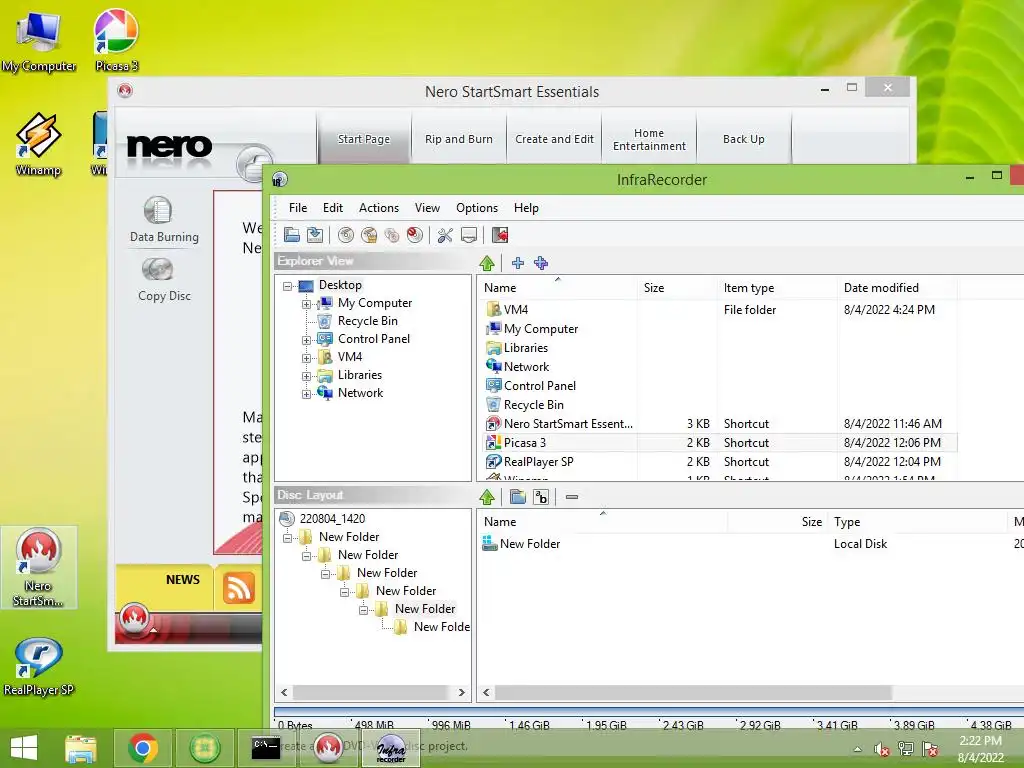Select the Picasa 3 desktop icon
Screen dimensions: 1024x768
click(x=116, y=39)
